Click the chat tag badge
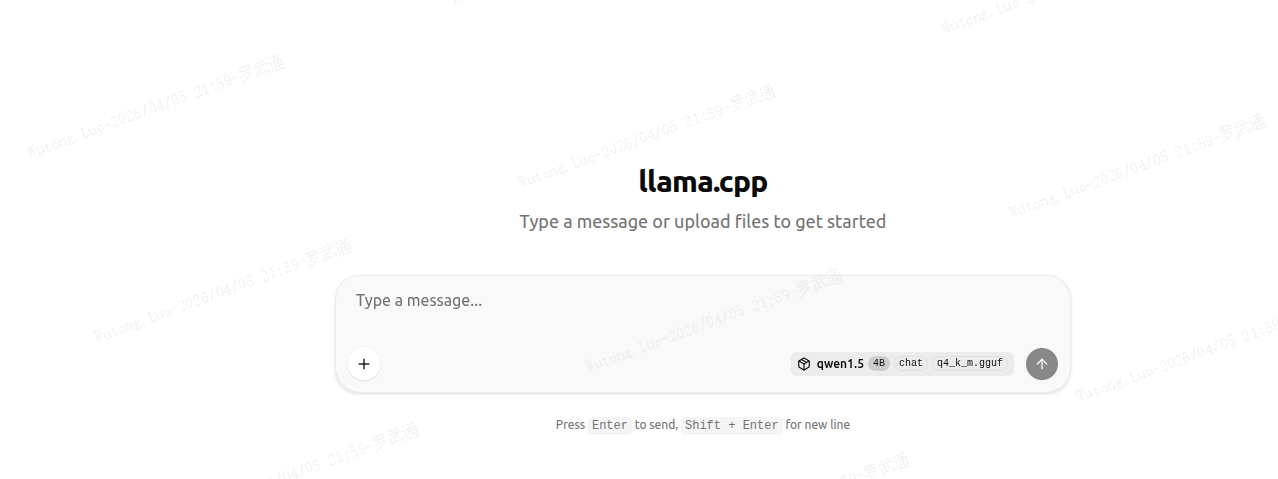This screenshot has width=1278, height=479. (911, 364)
